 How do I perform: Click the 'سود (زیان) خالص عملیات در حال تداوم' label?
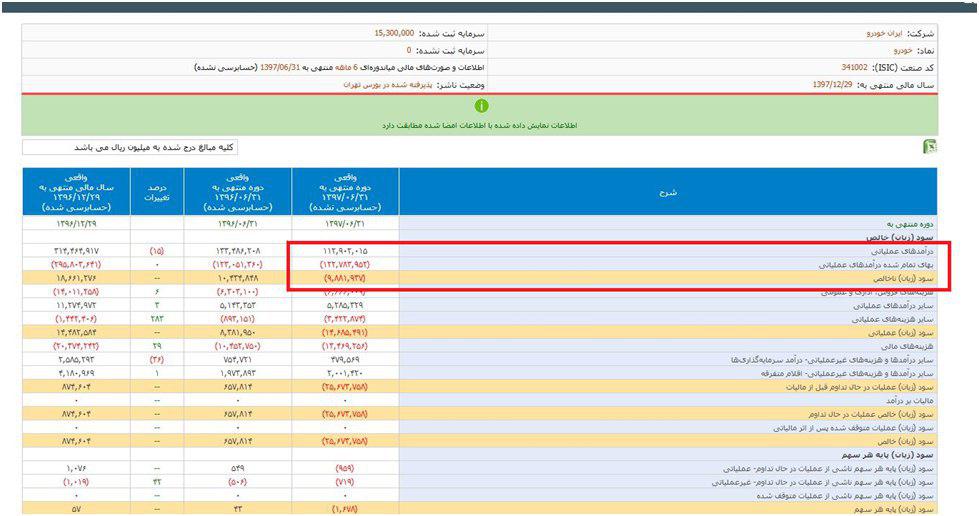pos(871,415)
